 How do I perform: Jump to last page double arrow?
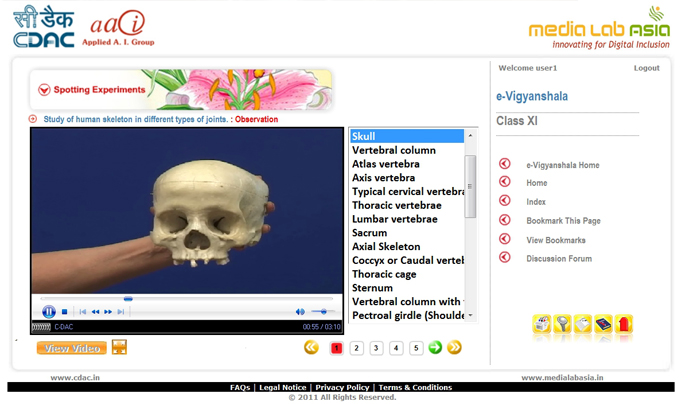coord(454,348)
